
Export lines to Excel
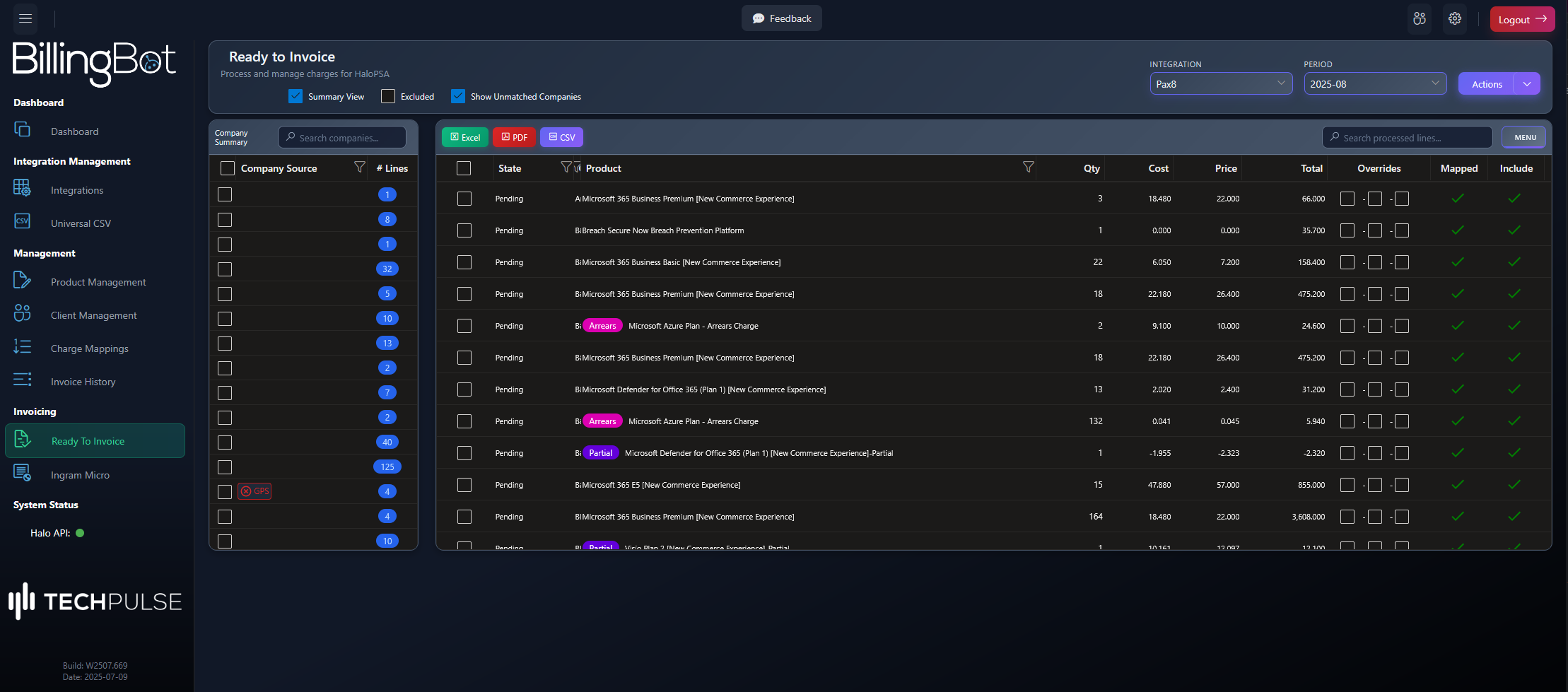pyautogui.click(x=465, y=137)
